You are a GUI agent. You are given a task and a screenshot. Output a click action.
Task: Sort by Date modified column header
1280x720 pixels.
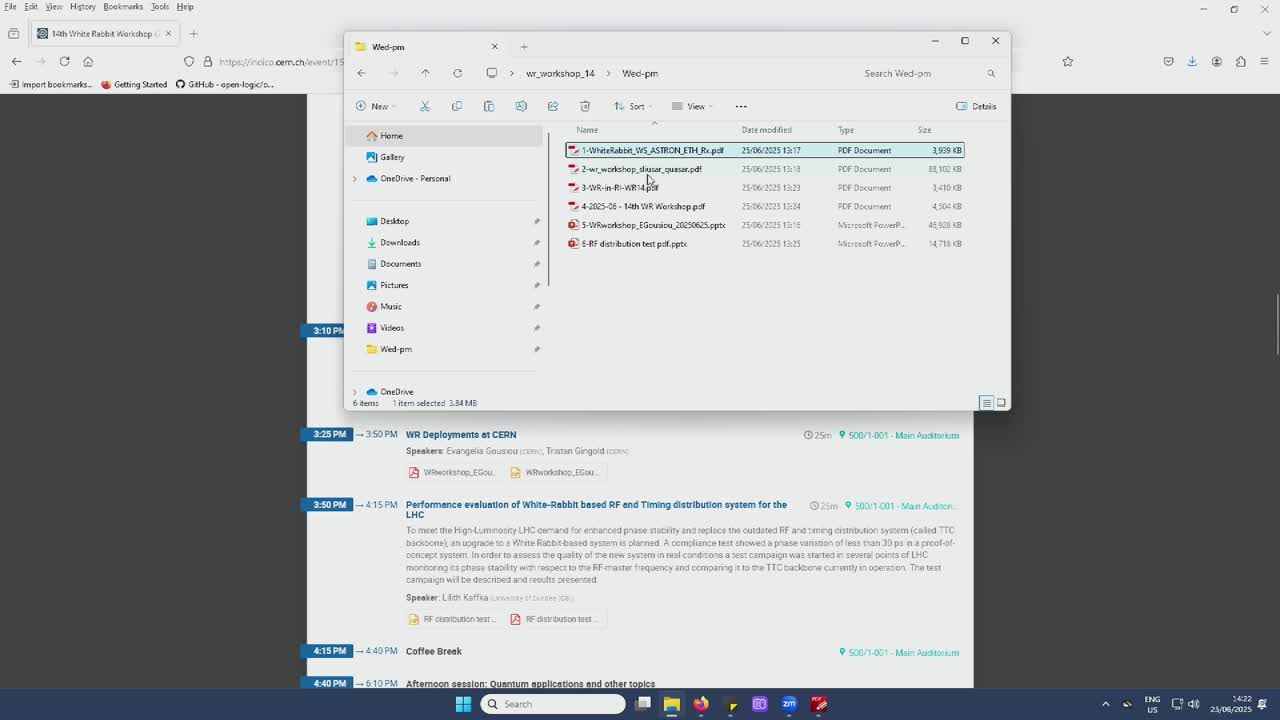tap(767, 130)
